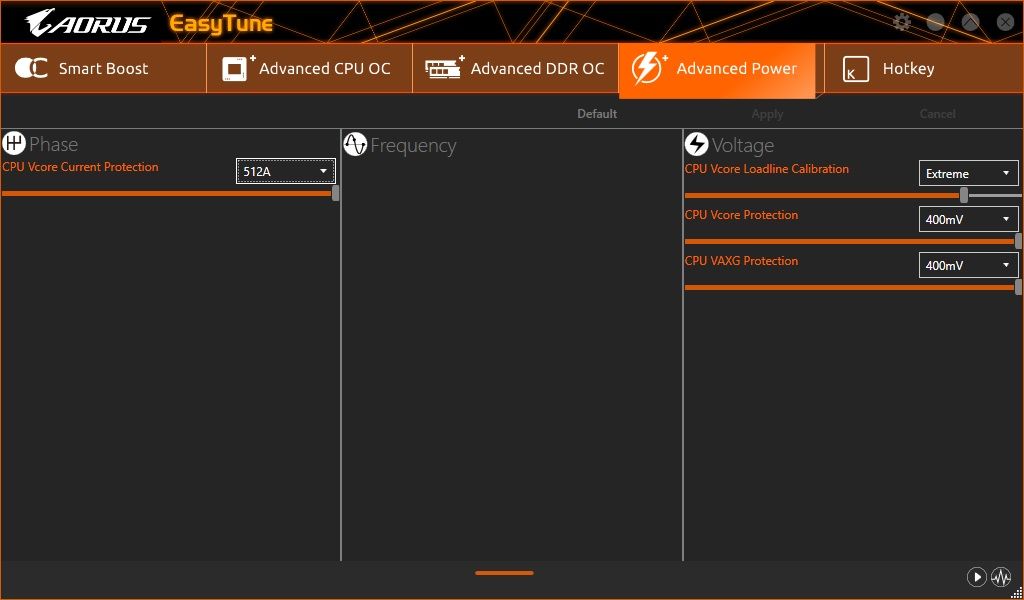1024x600 pixels.
Task: Select the Advanced Power tab
Action: [717, 71]
